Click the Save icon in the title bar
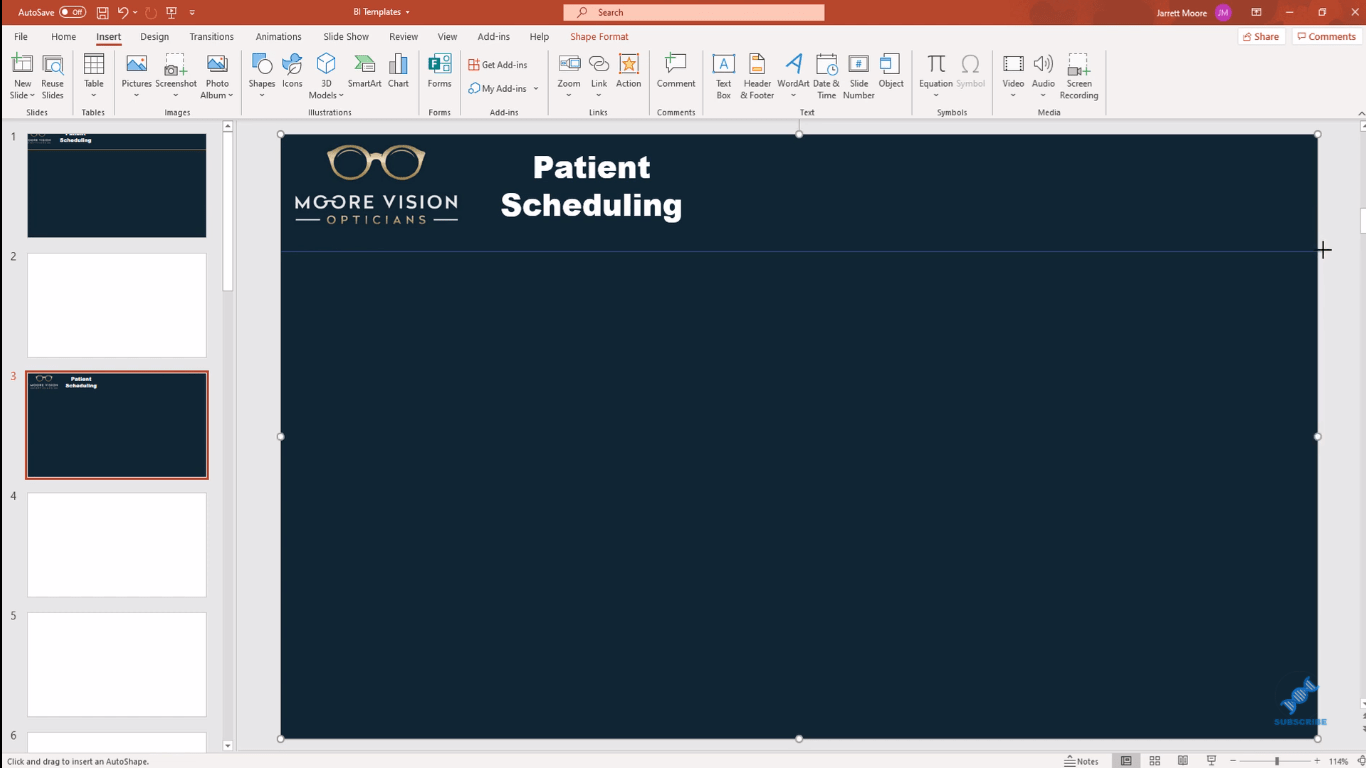The height and width of the screenshot is (768, 1366). [102, 12]
